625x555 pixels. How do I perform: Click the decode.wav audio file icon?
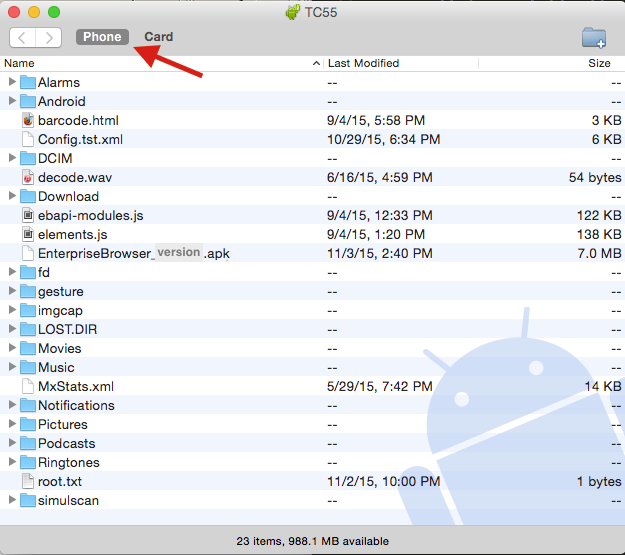pos(28,177)
